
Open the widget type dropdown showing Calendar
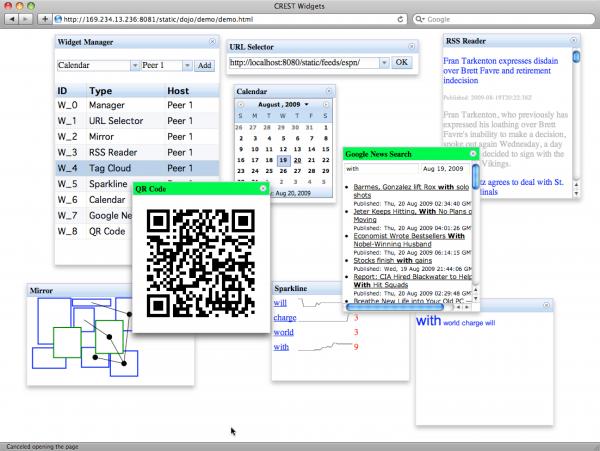tap(134, 65)
